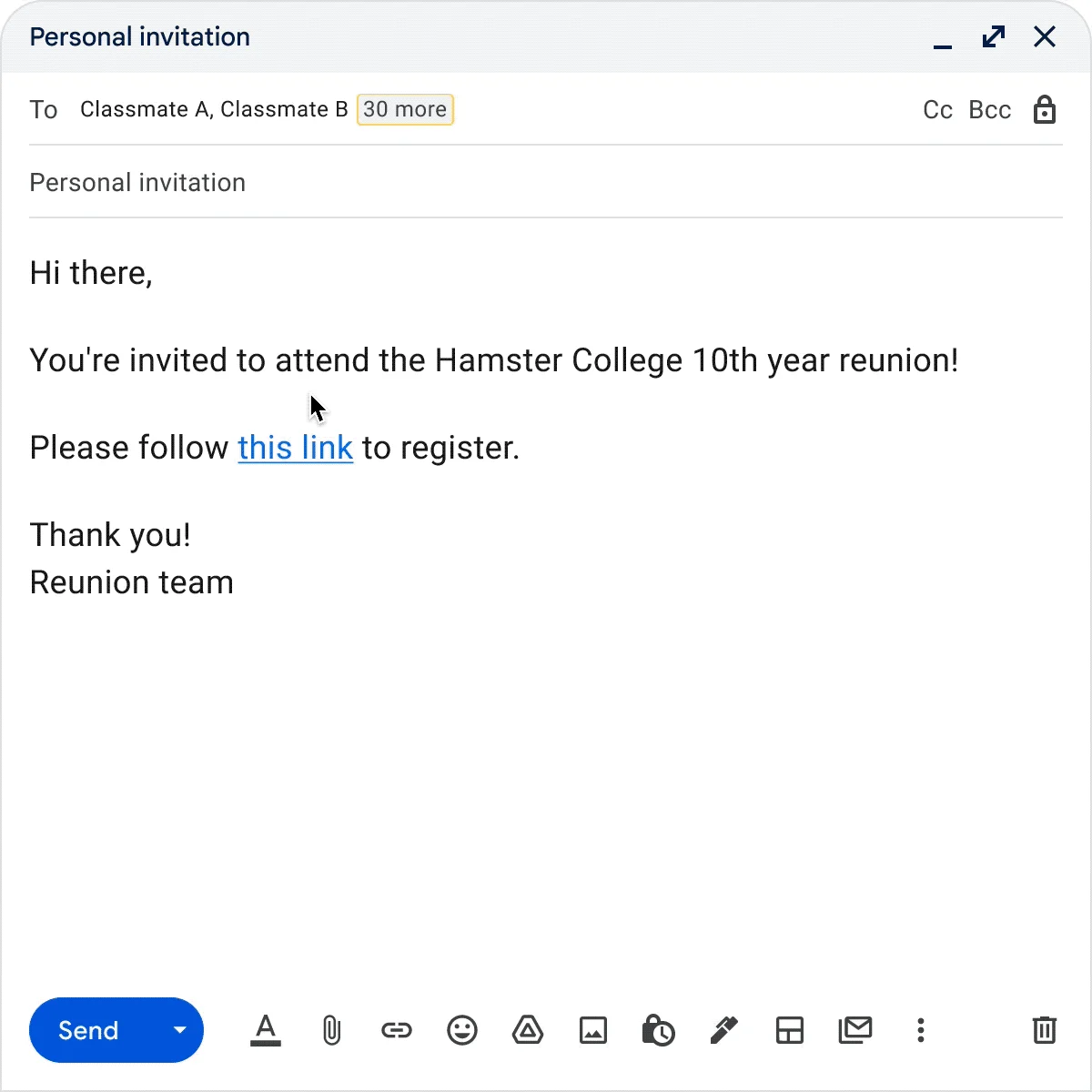The image size is (1092, 1092).
Task: Insert a photo into the email
Action: coord(593,1030)
